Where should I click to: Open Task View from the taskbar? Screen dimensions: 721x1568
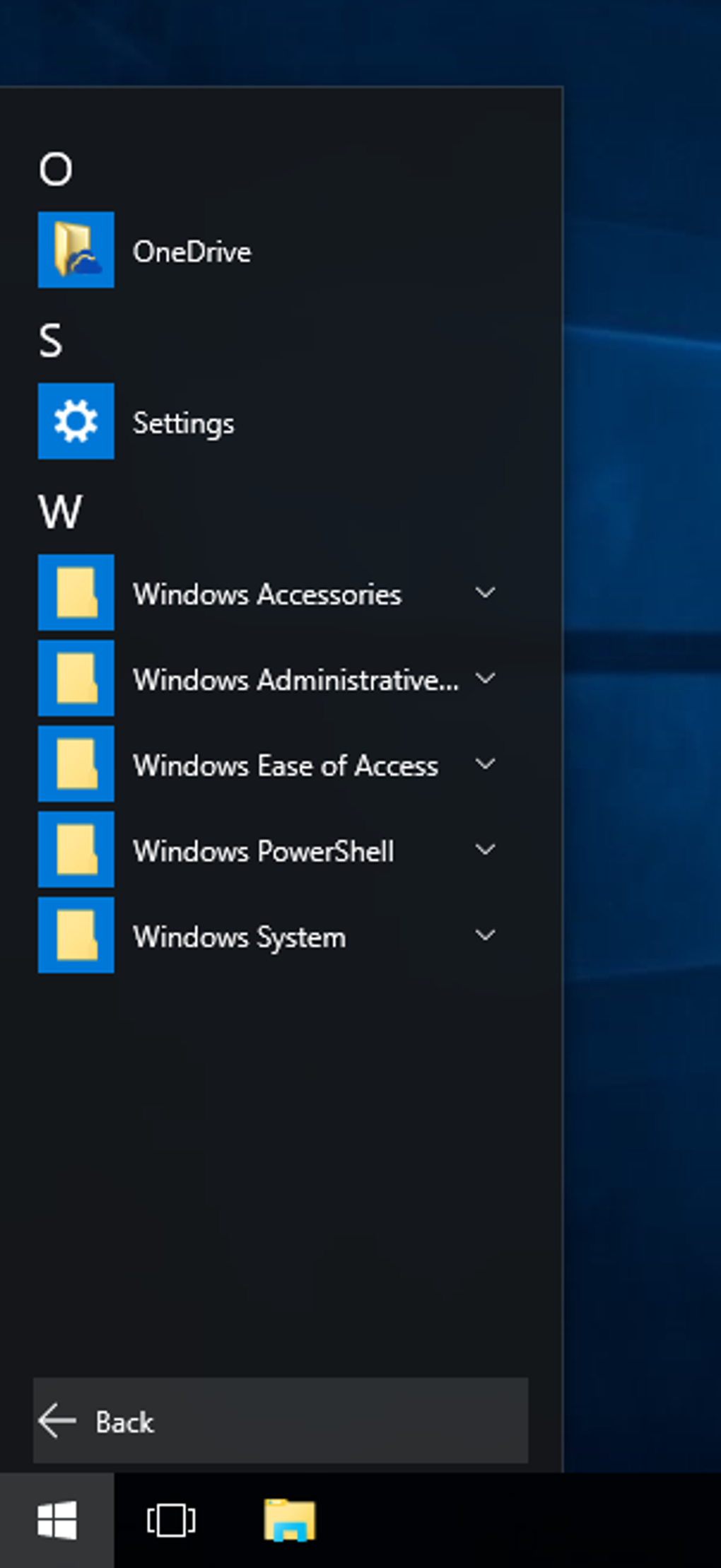tap(171, 1520)
